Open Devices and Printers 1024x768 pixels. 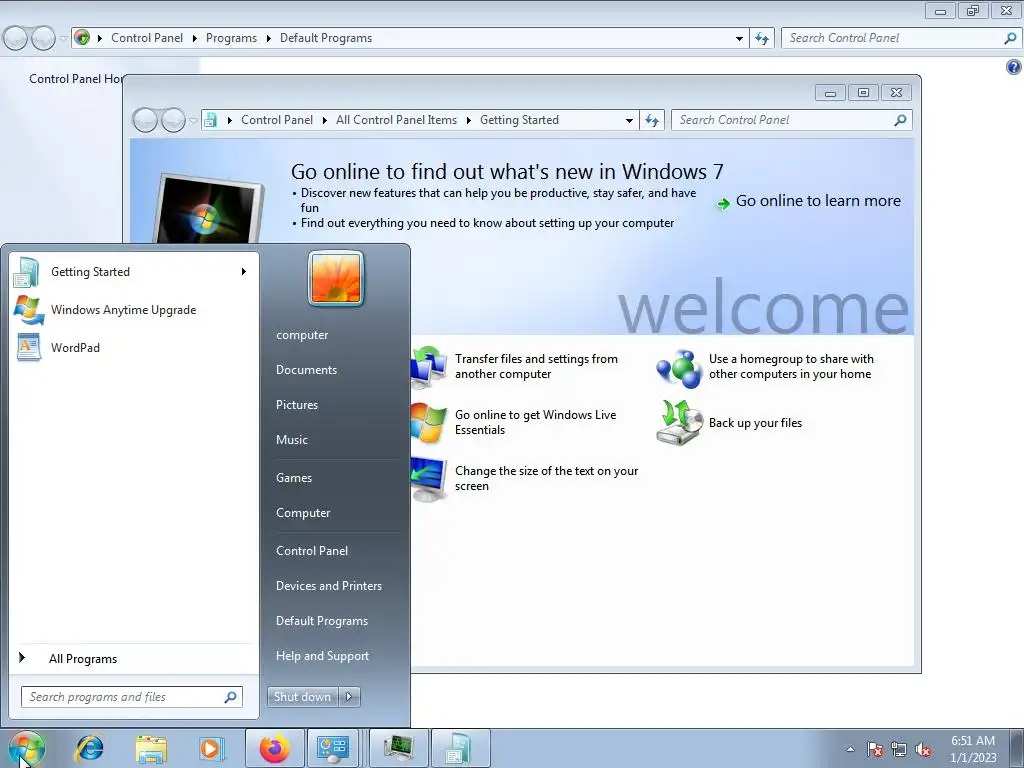(328, 586)
